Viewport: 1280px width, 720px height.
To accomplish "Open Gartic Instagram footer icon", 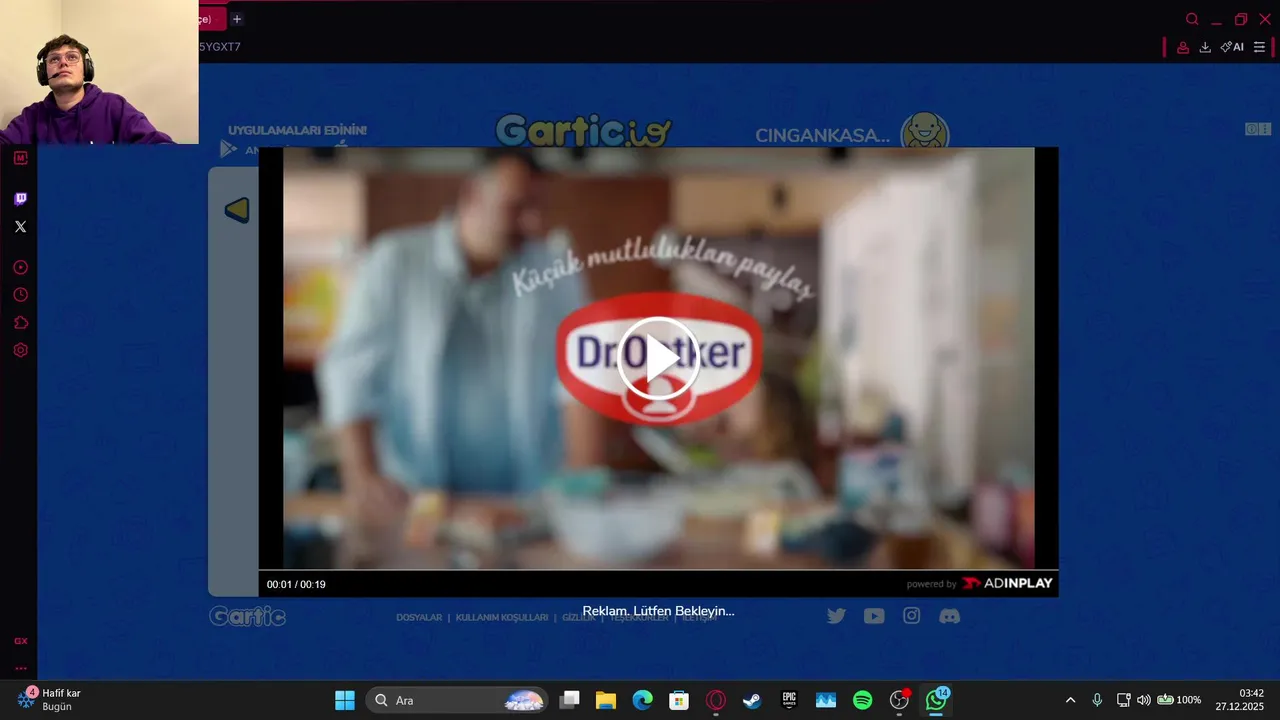I will (912, 616).
